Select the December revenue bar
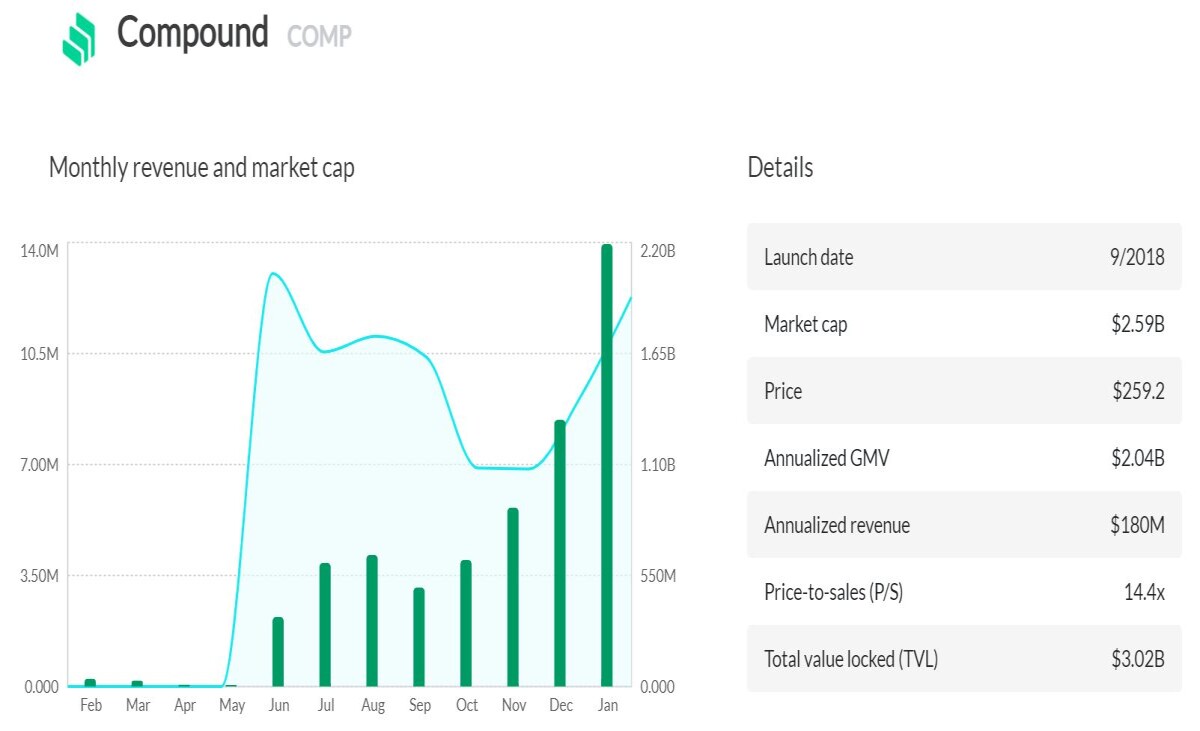This screenshot has height=731, width=1200. [x=560, y=553]
